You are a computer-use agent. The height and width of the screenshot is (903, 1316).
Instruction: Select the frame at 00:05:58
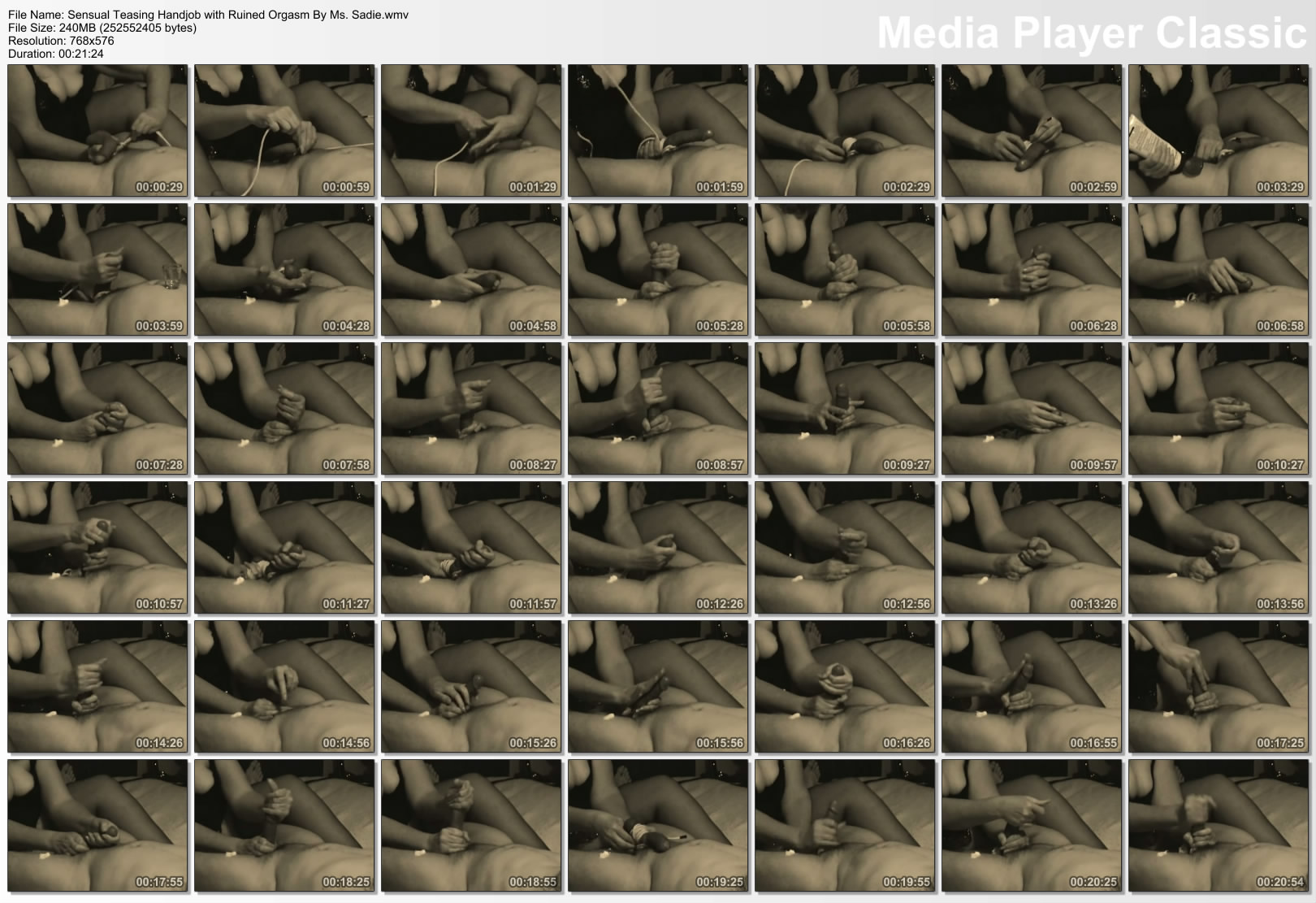(x=845, y=270)
